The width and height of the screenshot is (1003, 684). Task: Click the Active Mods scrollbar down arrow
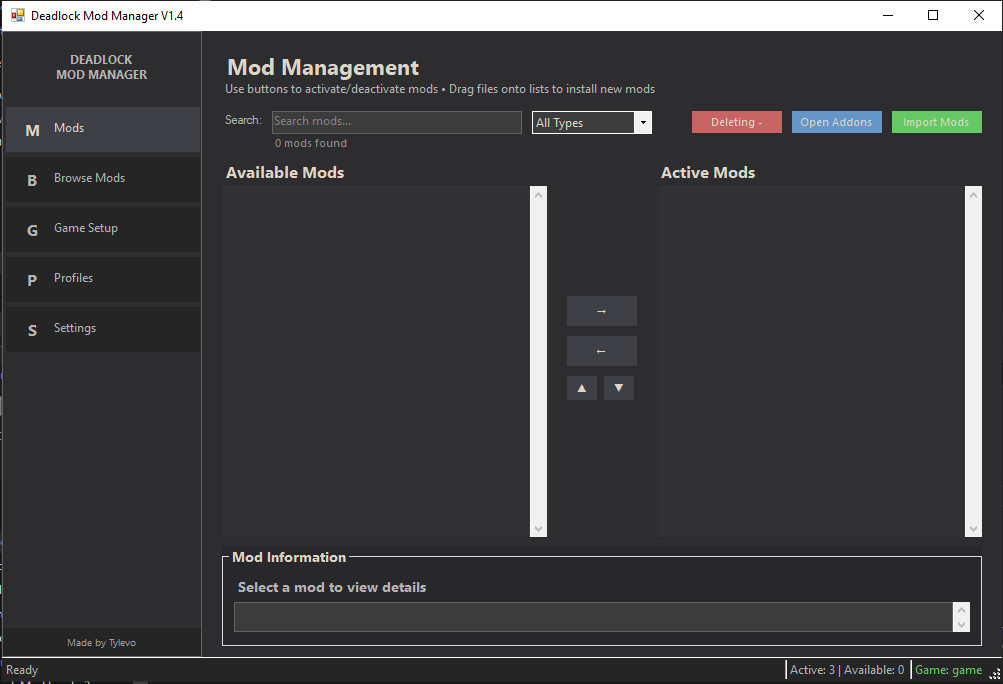pyautogui.click(x=972, y=527)
